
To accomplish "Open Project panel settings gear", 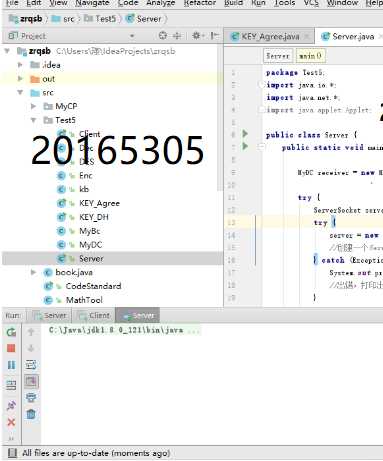I will coord(197,35).
